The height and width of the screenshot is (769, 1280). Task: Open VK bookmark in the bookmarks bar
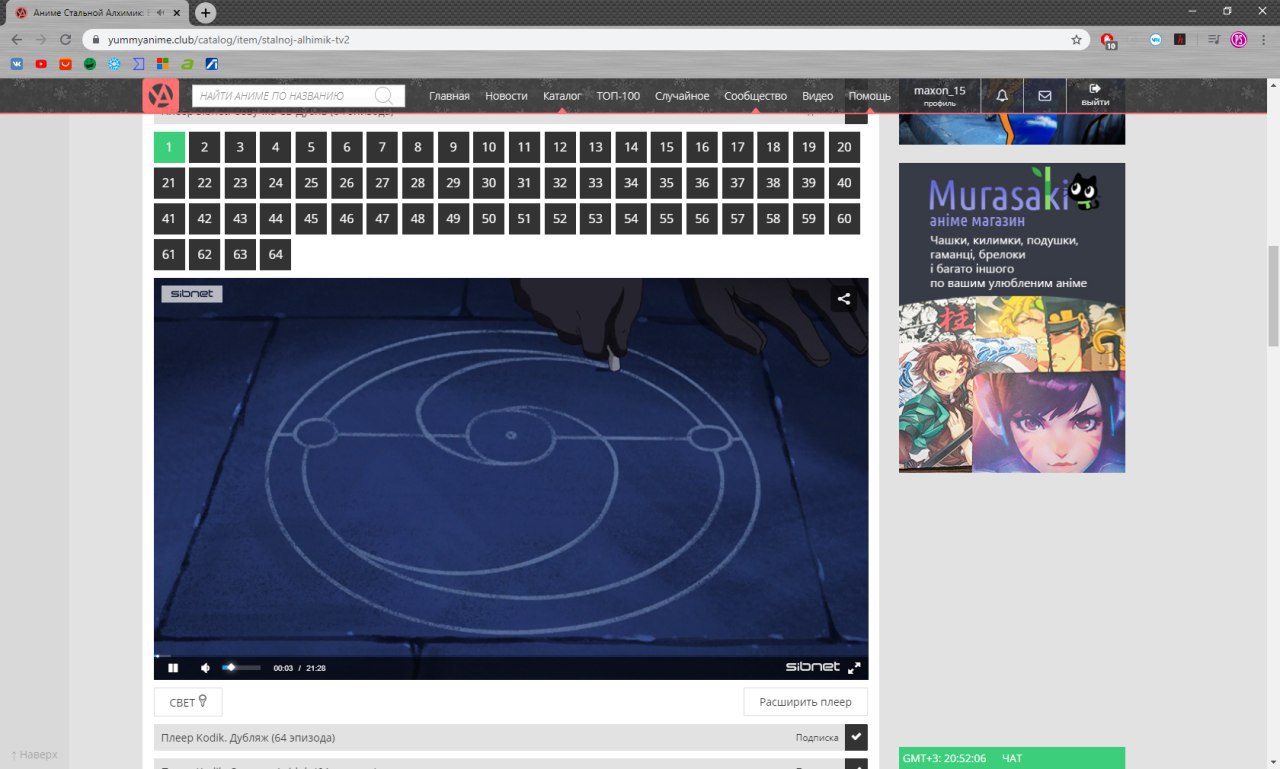(17, 64)
